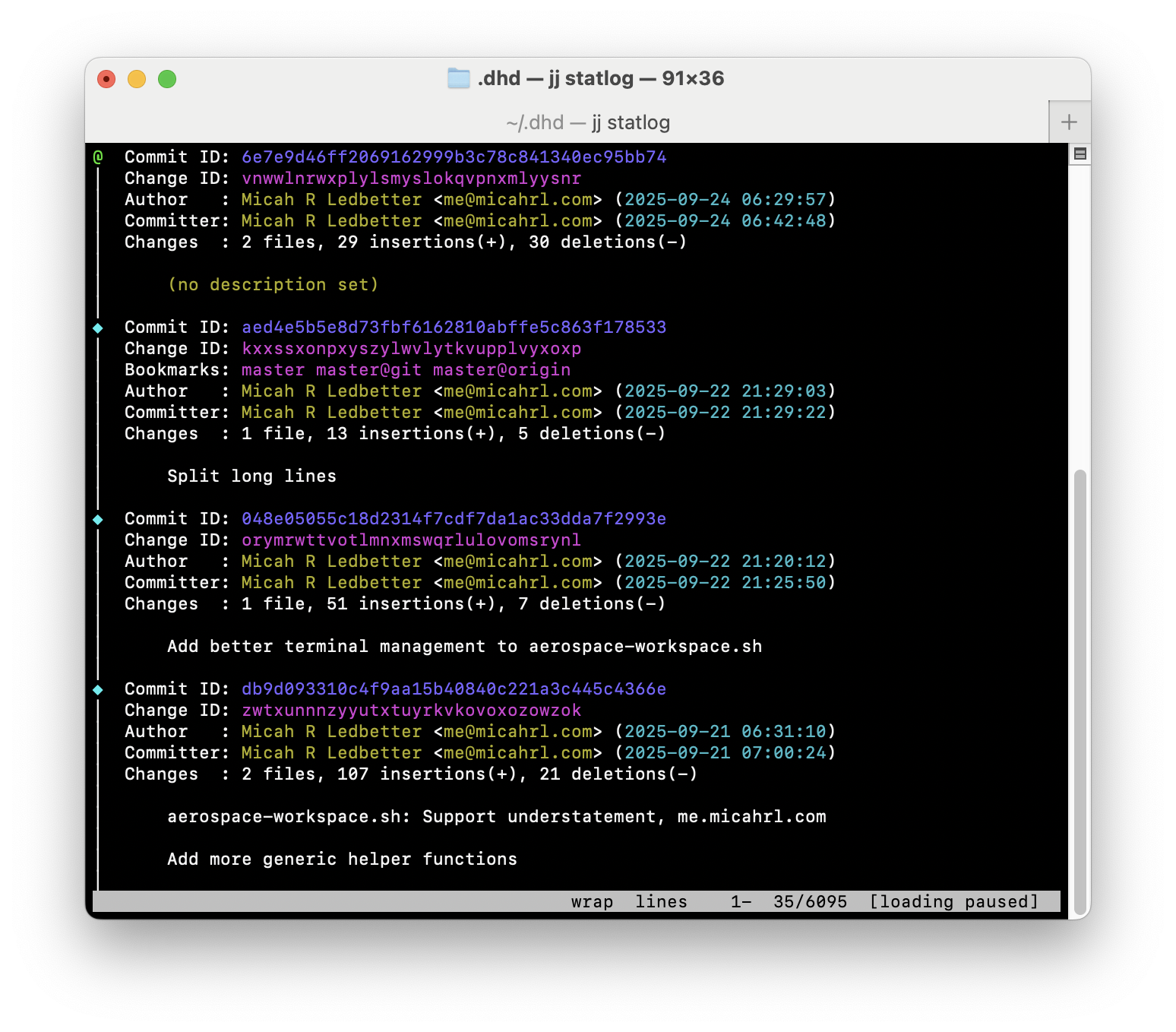Click "[loading paused]" in the pager status bar
The height and width of the screenshot is (1032, 1176).
(953, 902)
